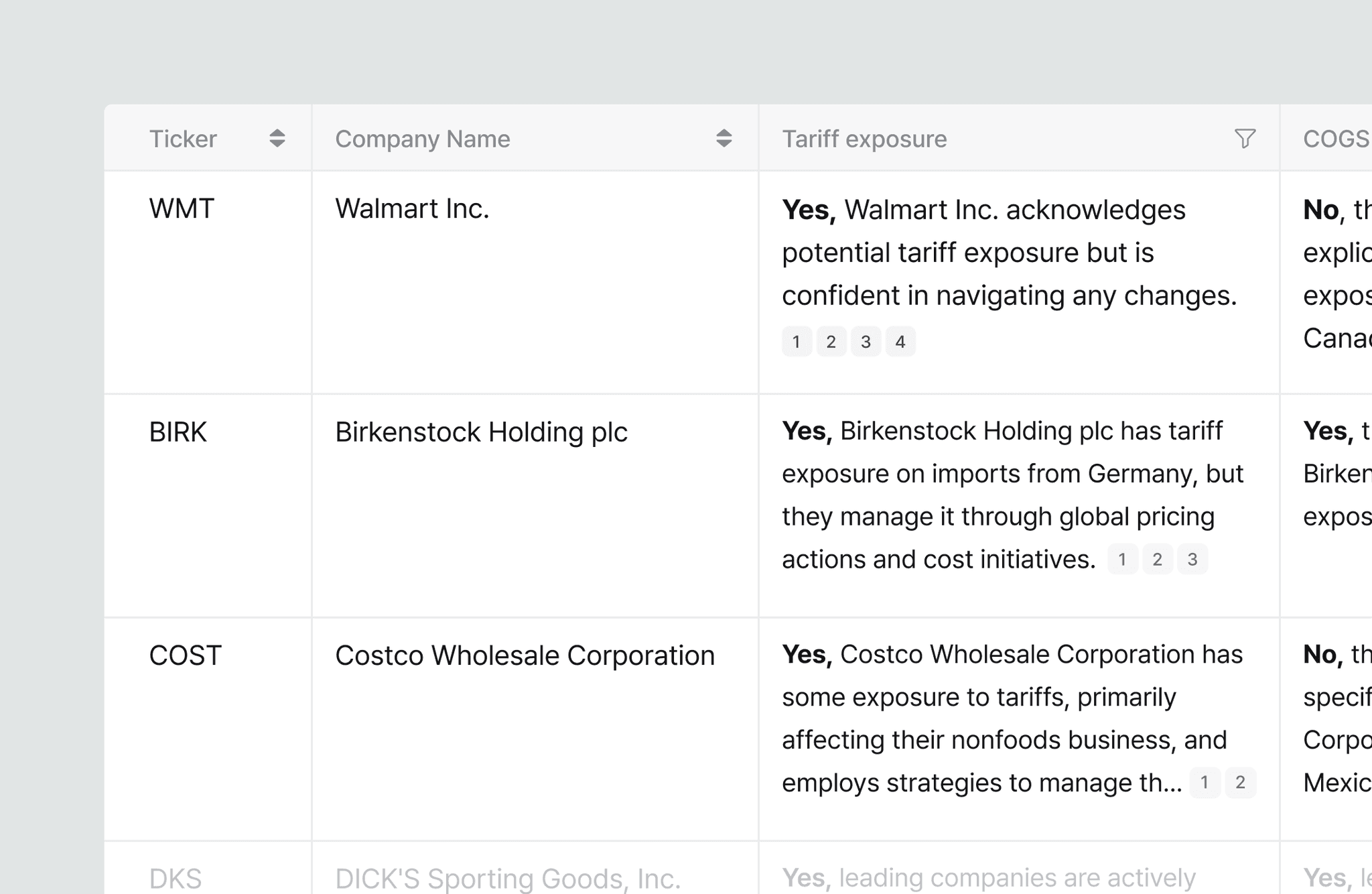The width and height of the screenshot is (1372, 894).
Task: Sort the table by Ticker column
Action: (x=277, y=139)
